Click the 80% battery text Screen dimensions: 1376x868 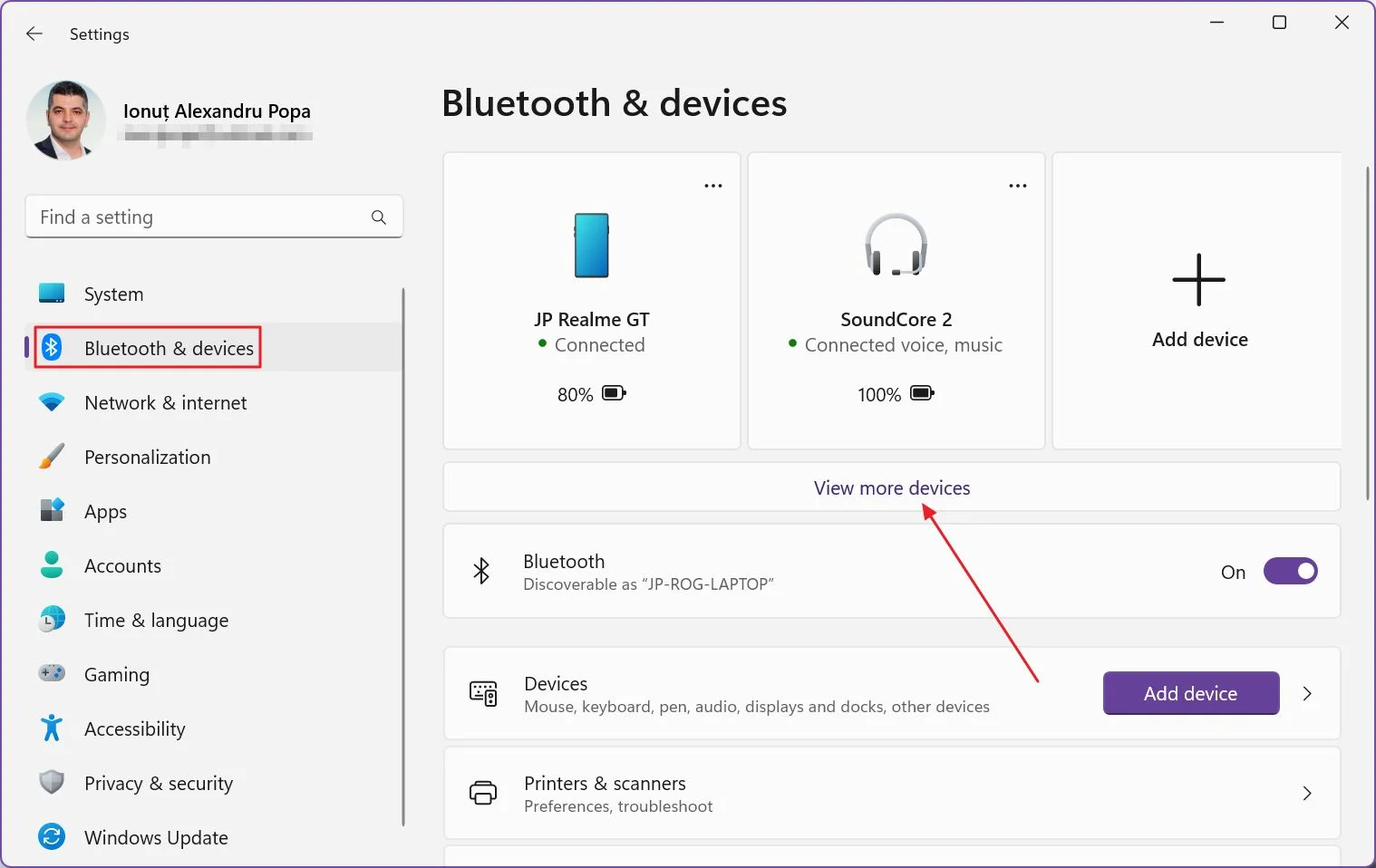point(576,395)
